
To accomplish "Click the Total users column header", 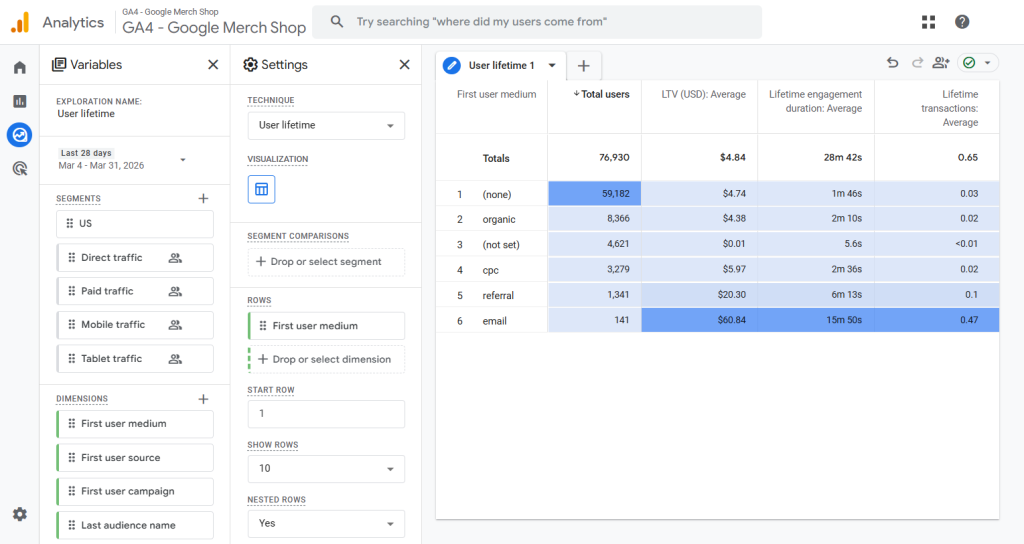I will pyautogui.click(x=602, y=94).
